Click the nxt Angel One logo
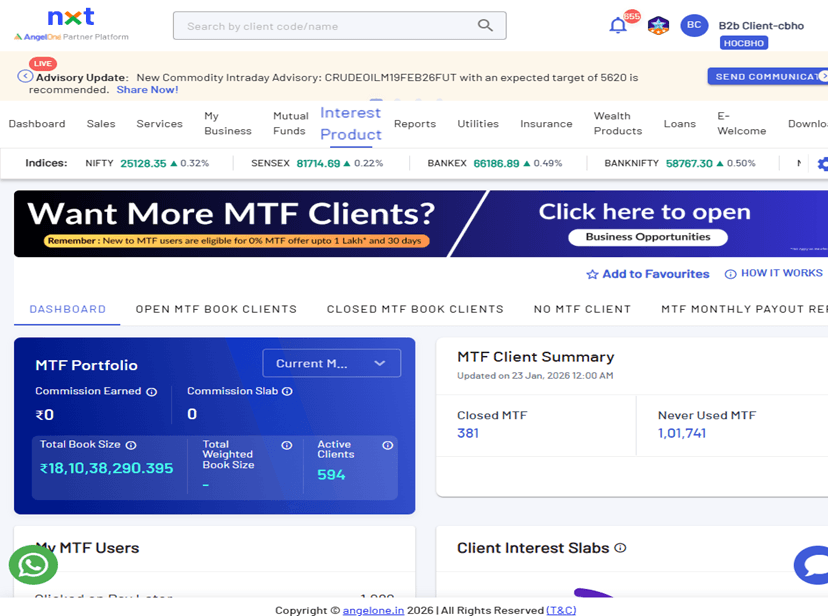 [71, 24]
